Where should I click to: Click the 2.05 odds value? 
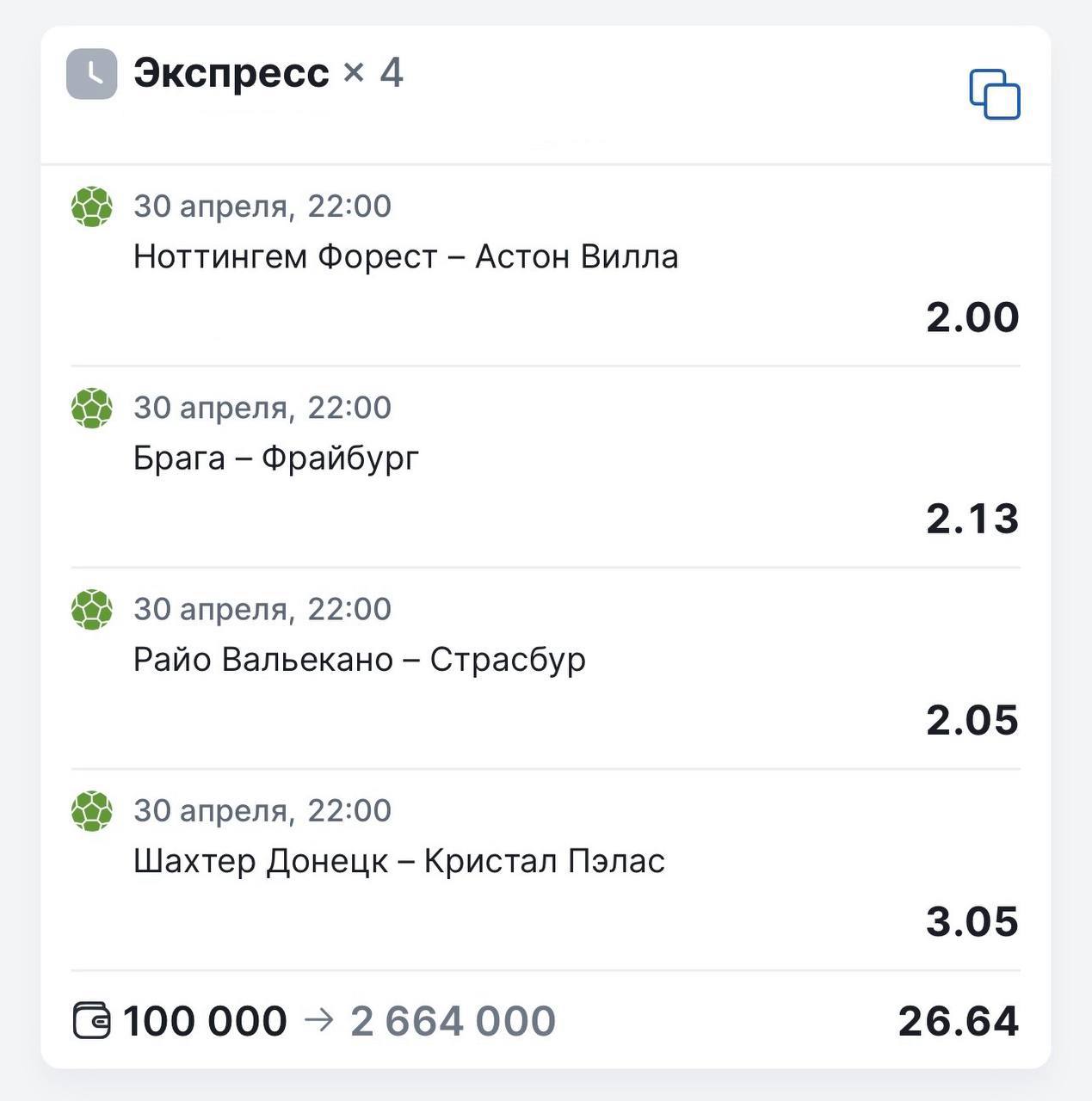tap(972, 720)
